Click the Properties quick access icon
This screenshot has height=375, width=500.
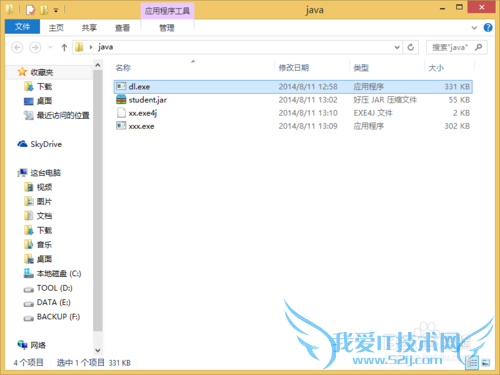30,10
